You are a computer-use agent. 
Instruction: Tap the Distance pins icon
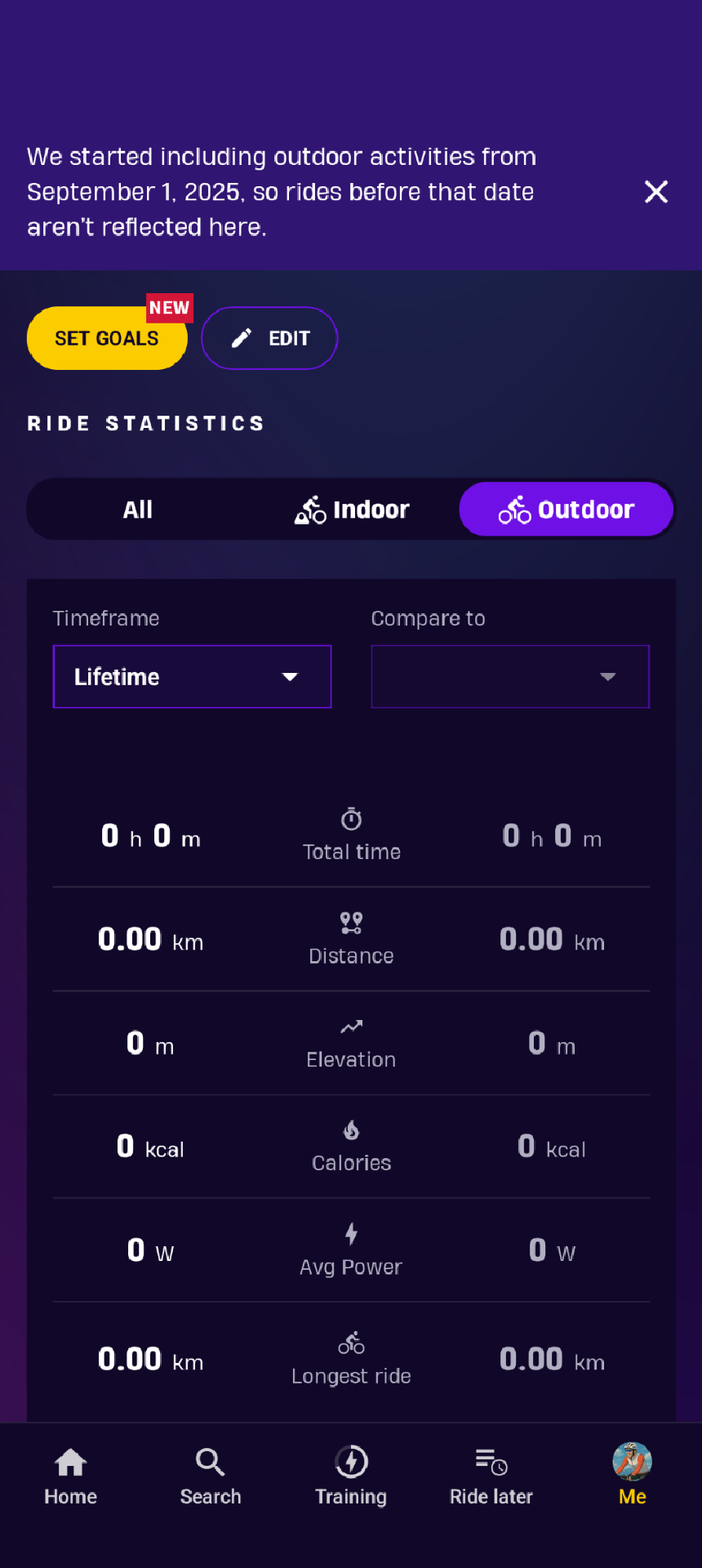(351, 923)
